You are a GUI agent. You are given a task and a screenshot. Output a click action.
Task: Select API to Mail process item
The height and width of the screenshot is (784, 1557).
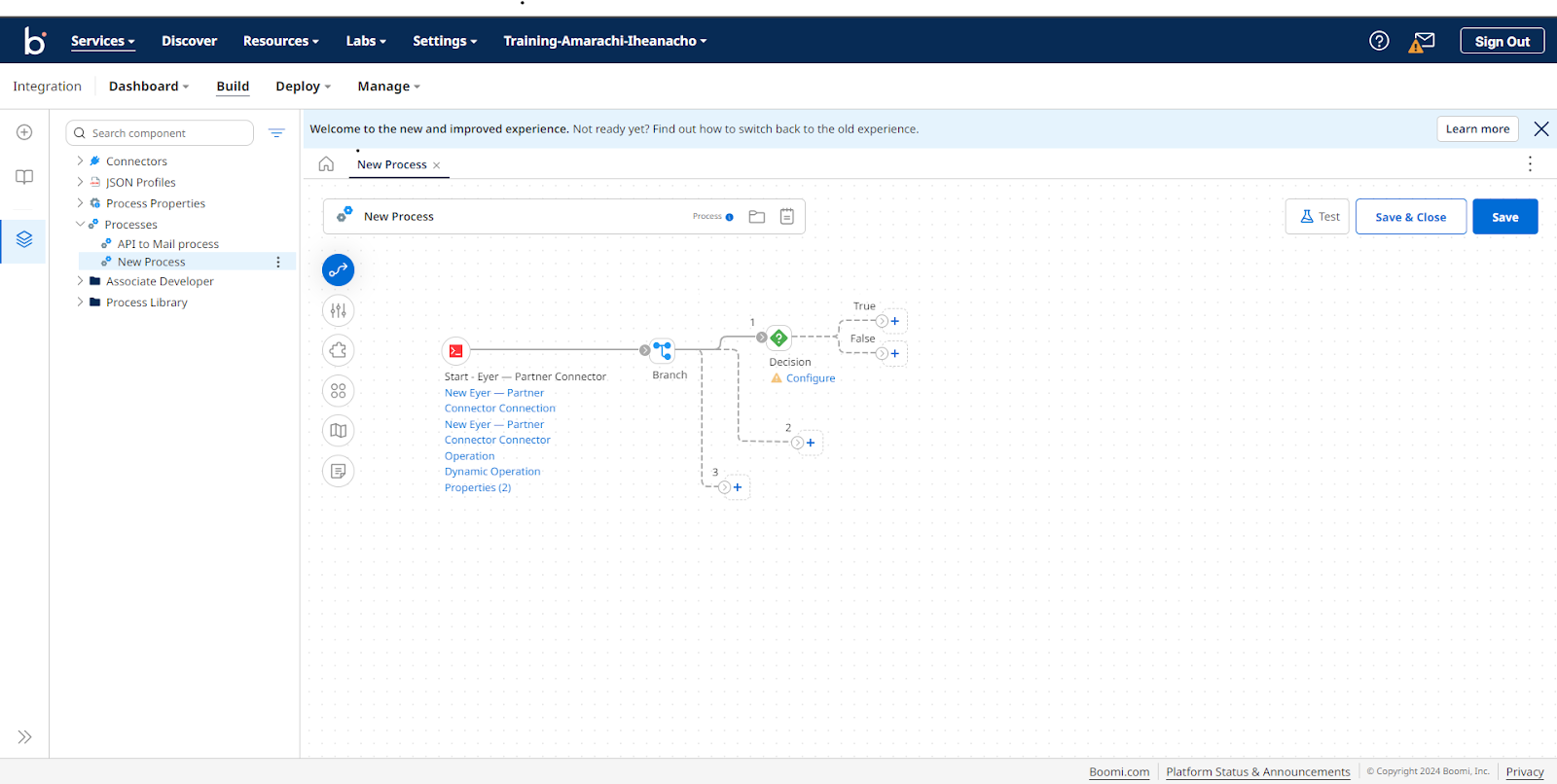168,244
